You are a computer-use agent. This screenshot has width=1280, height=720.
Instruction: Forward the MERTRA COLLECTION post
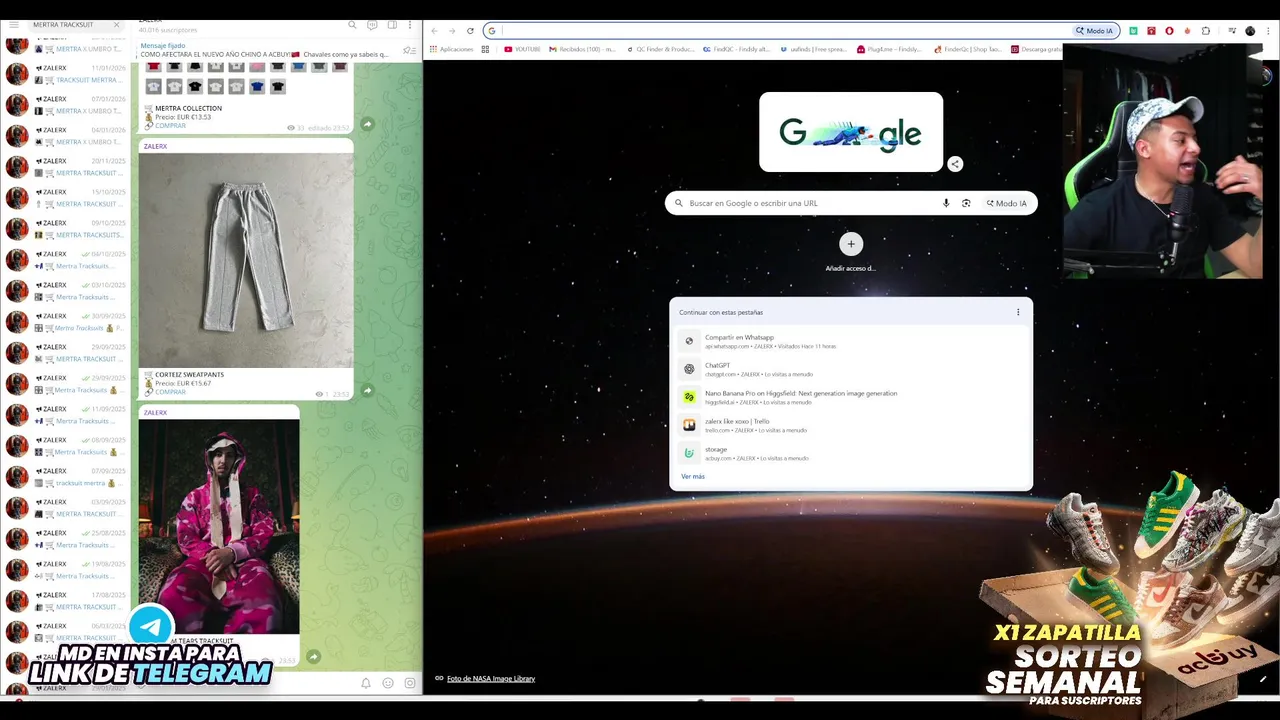coord(367,124)
